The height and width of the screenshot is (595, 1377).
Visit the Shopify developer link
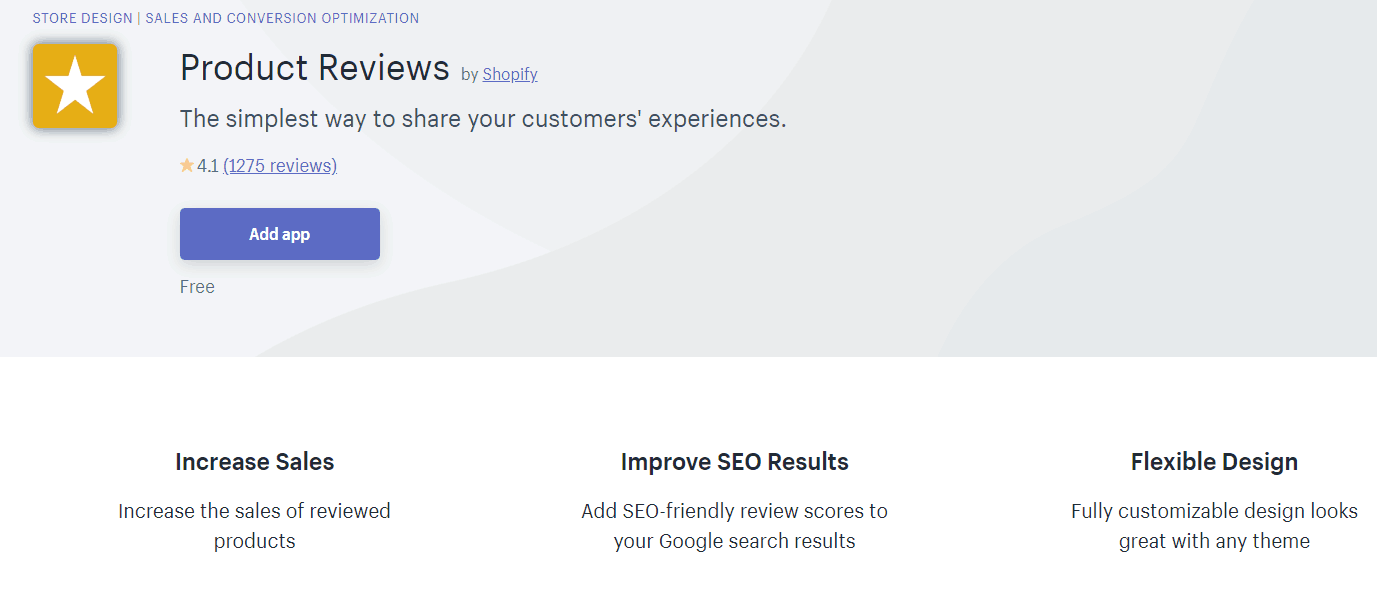pyautogui.click(x=510, y=74)
